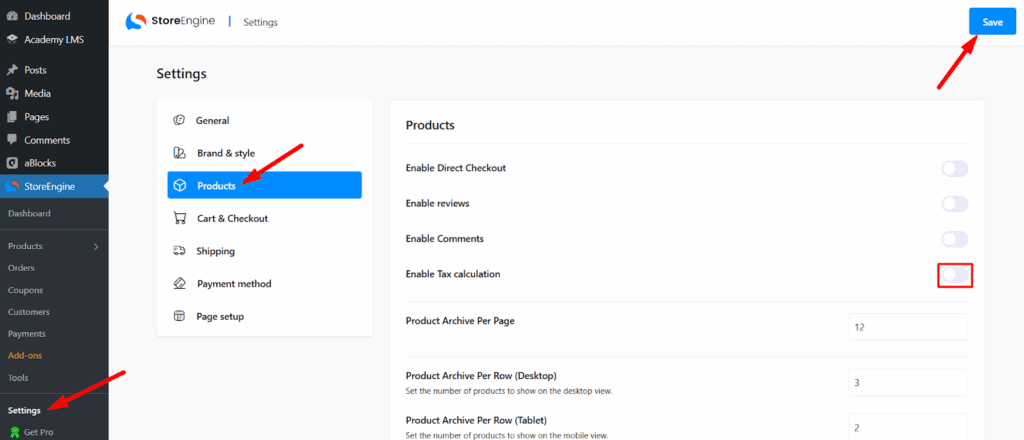This screenshot has height=440, width=1024.
Task: Open Settings in StoreEngine sidebar menu
Action: click(x=24, y=410)
